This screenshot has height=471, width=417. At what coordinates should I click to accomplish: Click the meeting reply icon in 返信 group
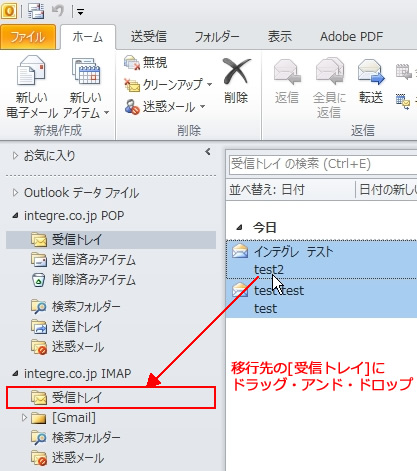point(403,71)
